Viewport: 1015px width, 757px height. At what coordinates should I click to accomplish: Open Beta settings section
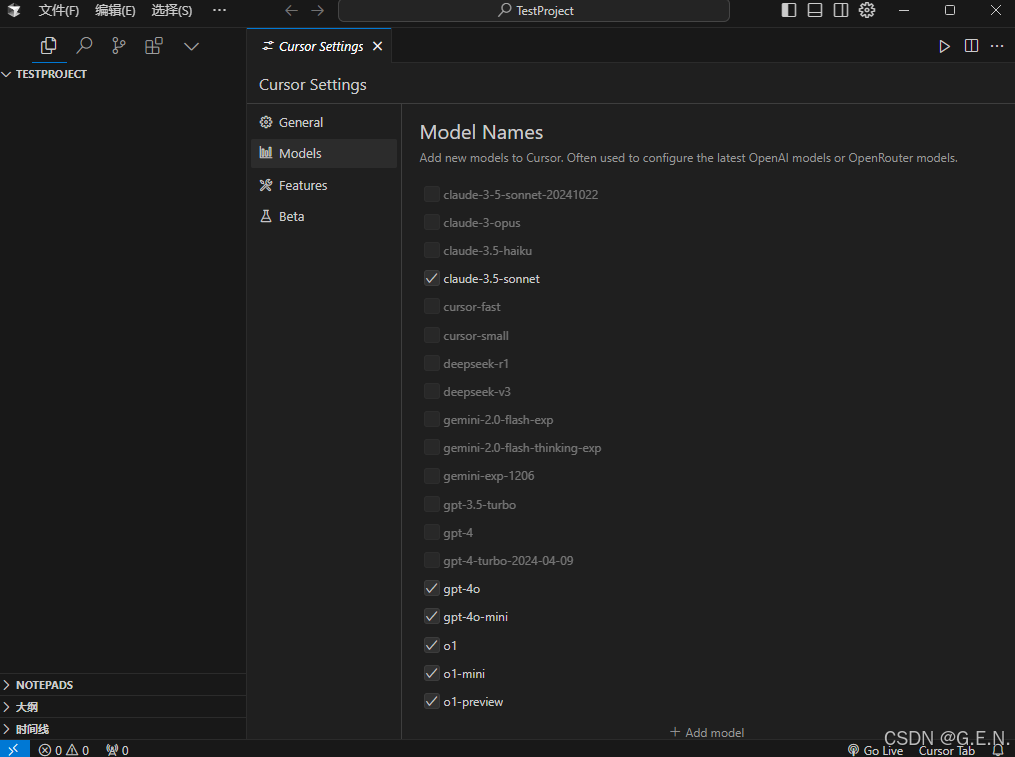pyautogui.click(x=324, y=216)
